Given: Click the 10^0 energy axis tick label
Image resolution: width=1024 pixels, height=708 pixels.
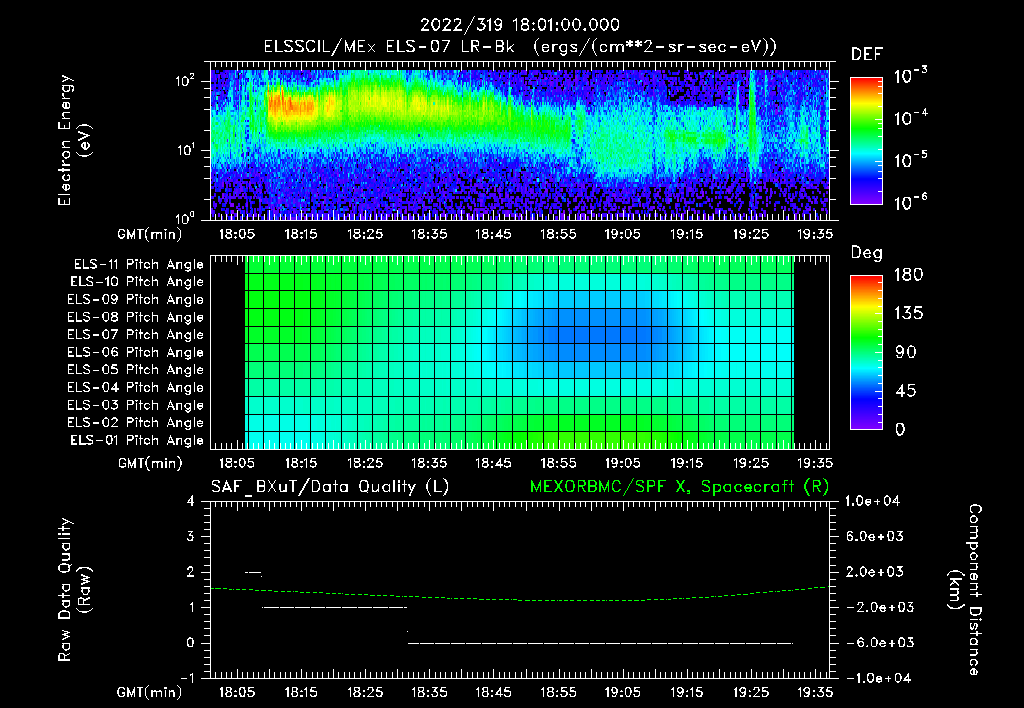Looking at the screenshot, I should [x=185, y=217].
